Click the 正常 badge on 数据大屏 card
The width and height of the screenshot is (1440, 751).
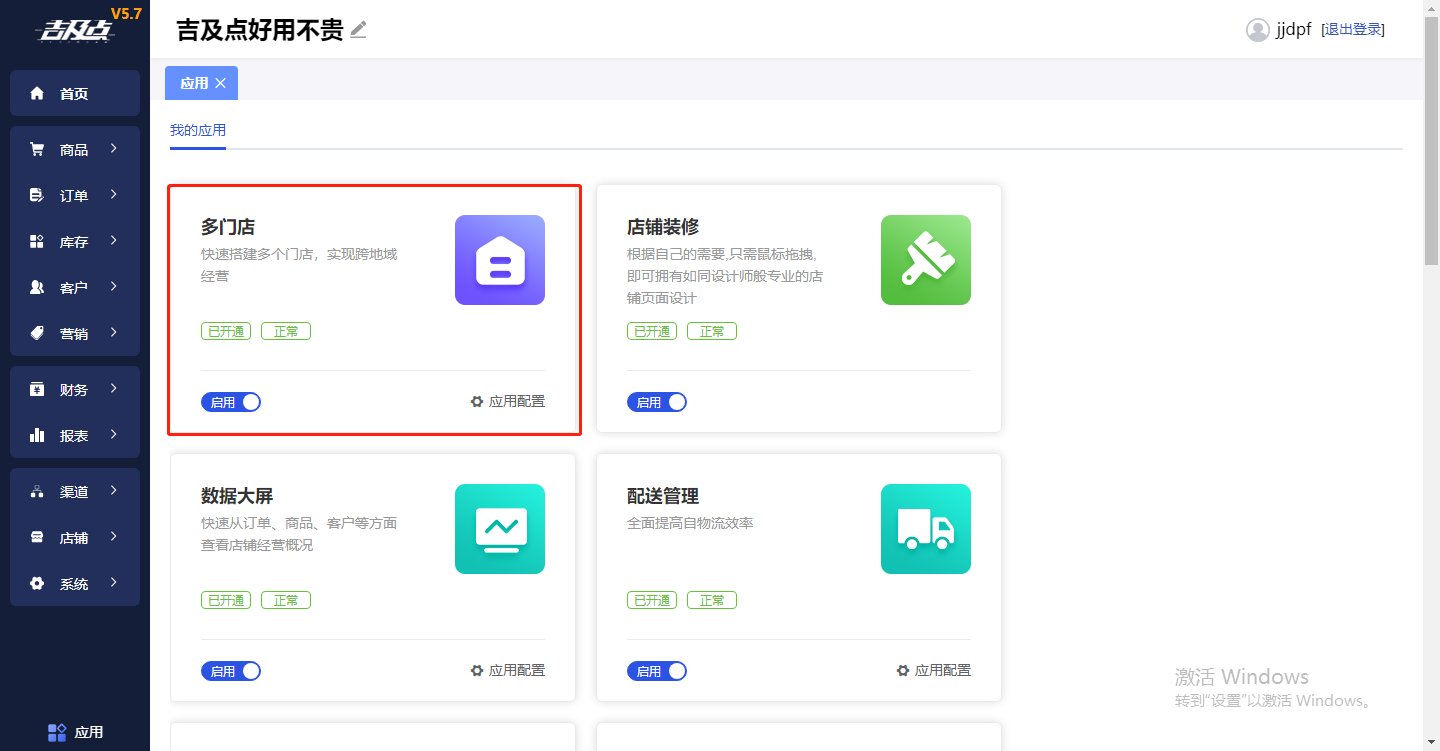point(286,600)
